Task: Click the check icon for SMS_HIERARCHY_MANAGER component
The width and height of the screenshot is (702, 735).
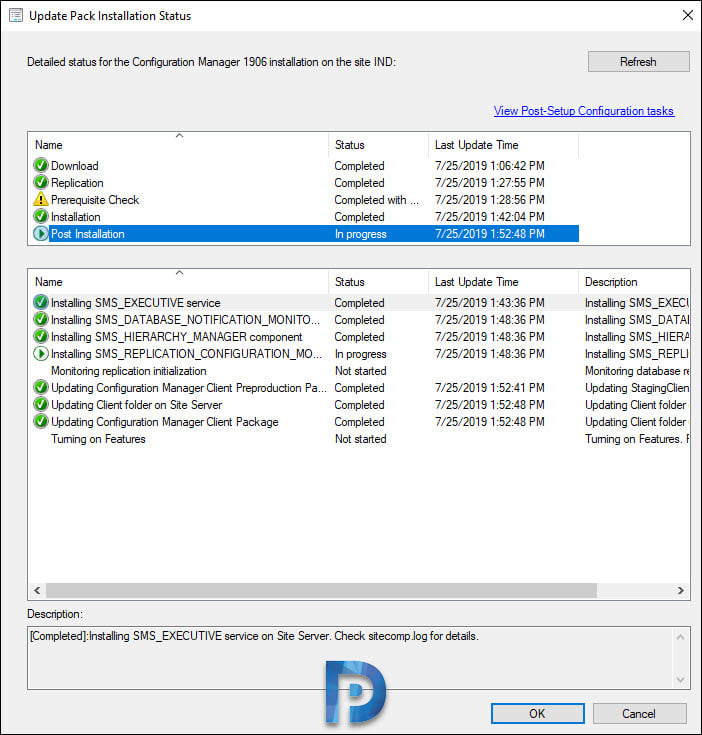Action: (41, 337)
